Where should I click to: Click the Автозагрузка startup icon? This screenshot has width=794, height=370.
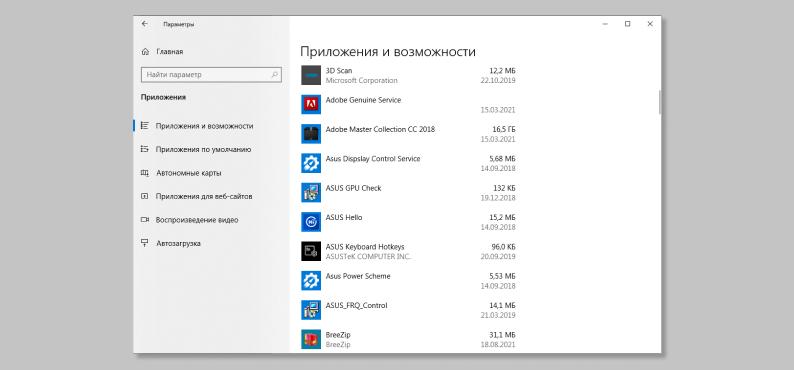[145, 243]
